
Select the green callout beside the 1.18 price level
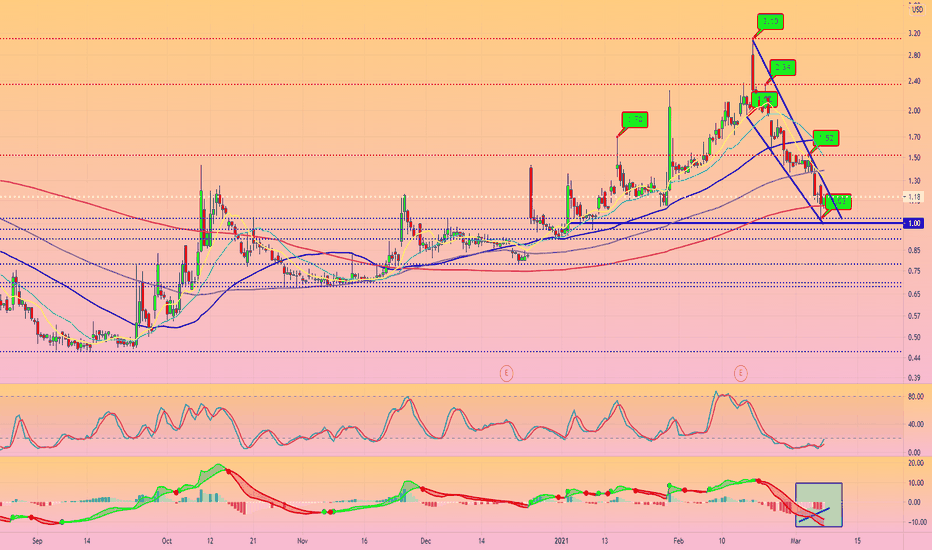coord(839,202)
